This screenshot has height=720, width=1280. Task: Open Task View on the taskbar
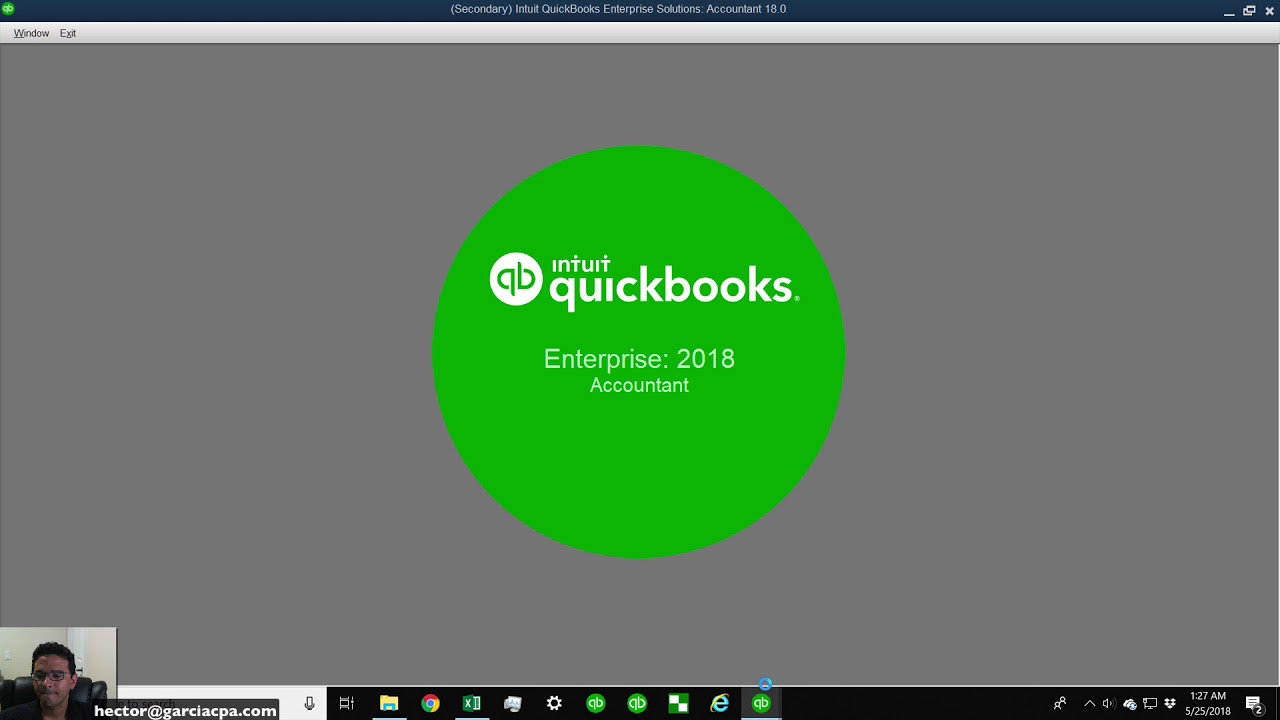point(346,704)
